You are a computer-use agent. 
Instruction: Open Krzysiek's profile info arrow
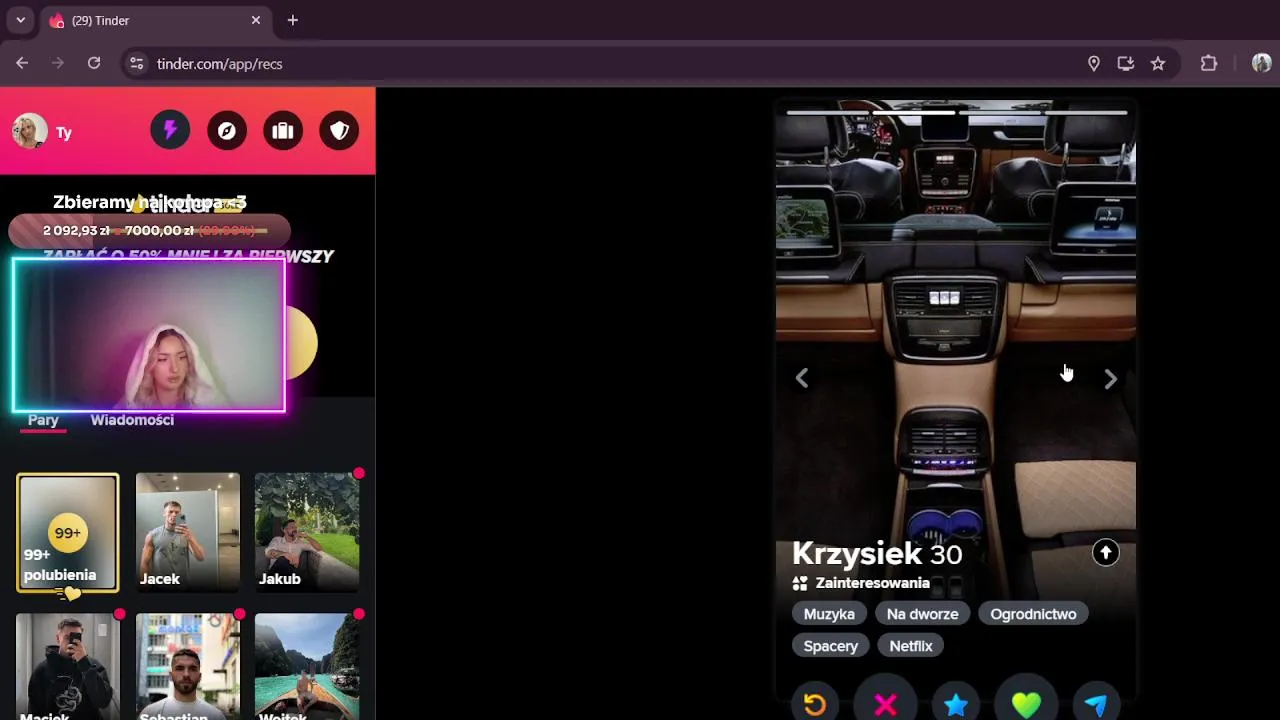(x=1105, y=553)
